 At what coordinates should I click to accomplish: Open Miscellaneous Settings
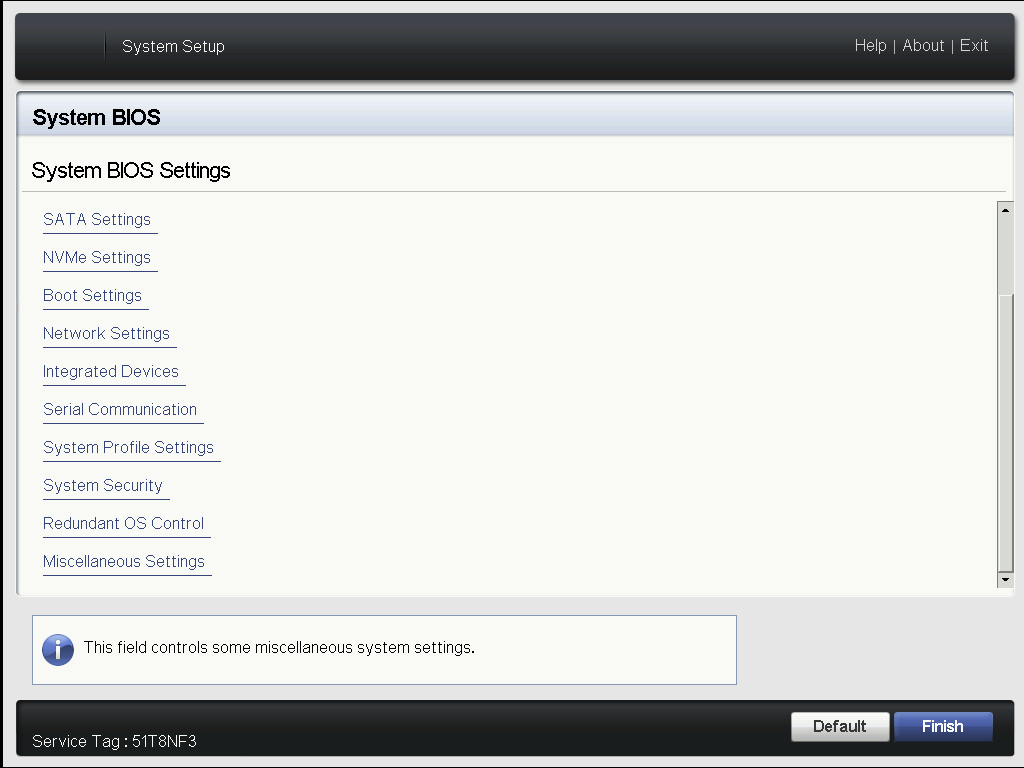point(124,561)
